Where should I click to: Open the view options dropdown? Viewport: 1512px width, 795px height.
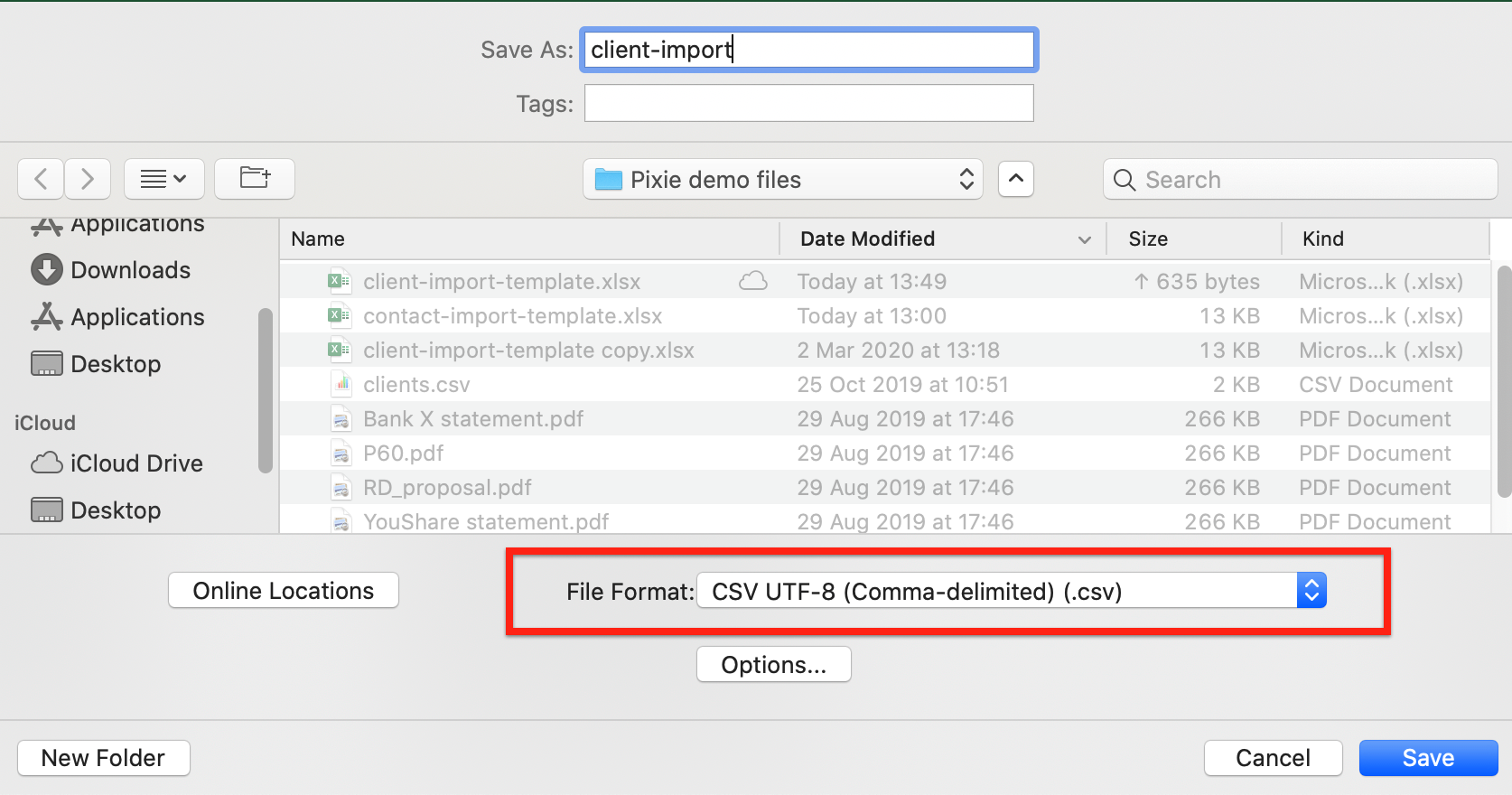(x=164, y=179)
